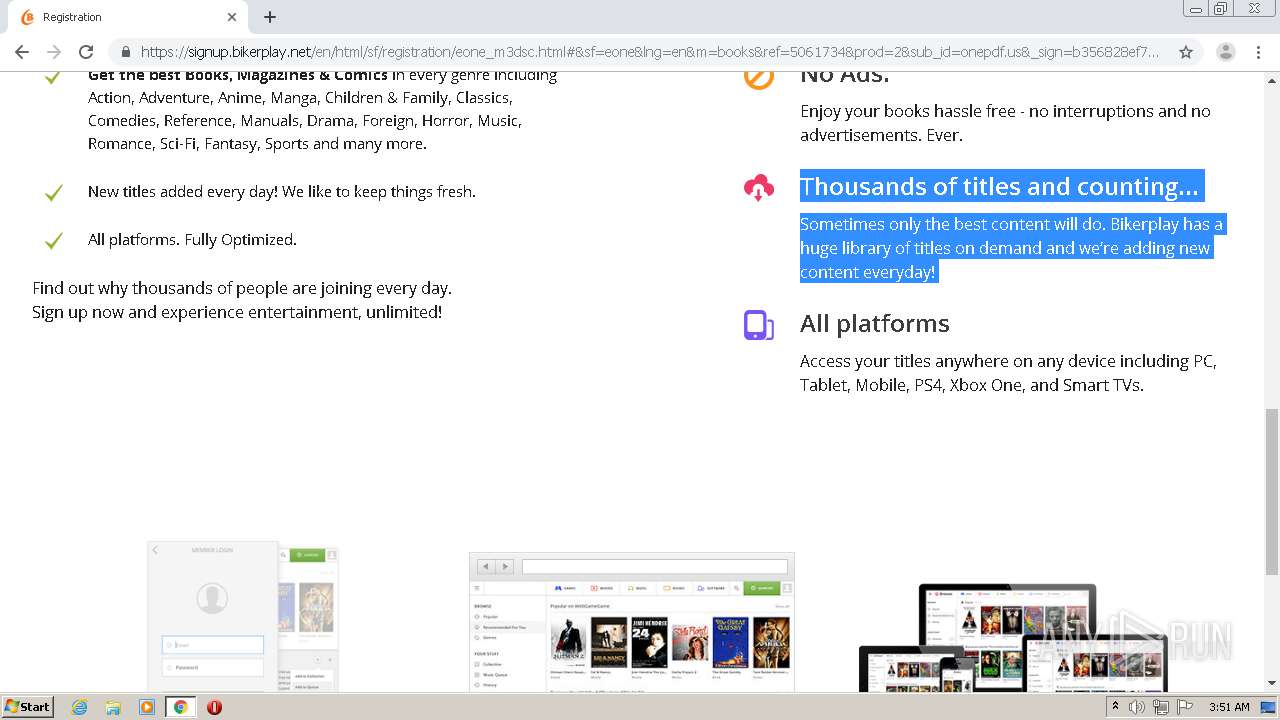
Task: Click the 'Thousands of titles and counting' heading
Action: pos(999,186)
